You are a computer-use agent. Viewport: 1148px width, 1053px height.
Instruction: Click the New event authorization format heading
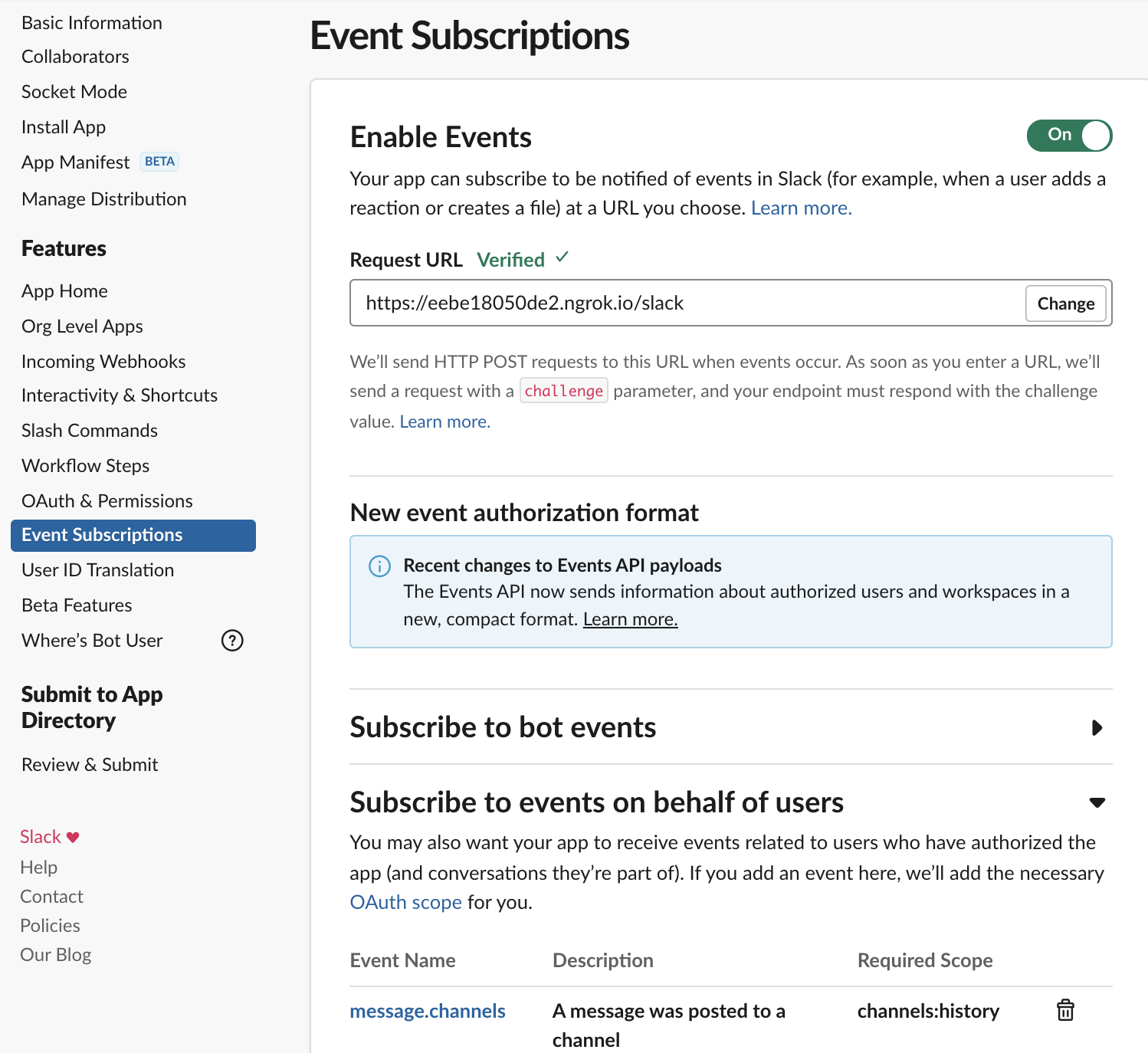[524, 513]
